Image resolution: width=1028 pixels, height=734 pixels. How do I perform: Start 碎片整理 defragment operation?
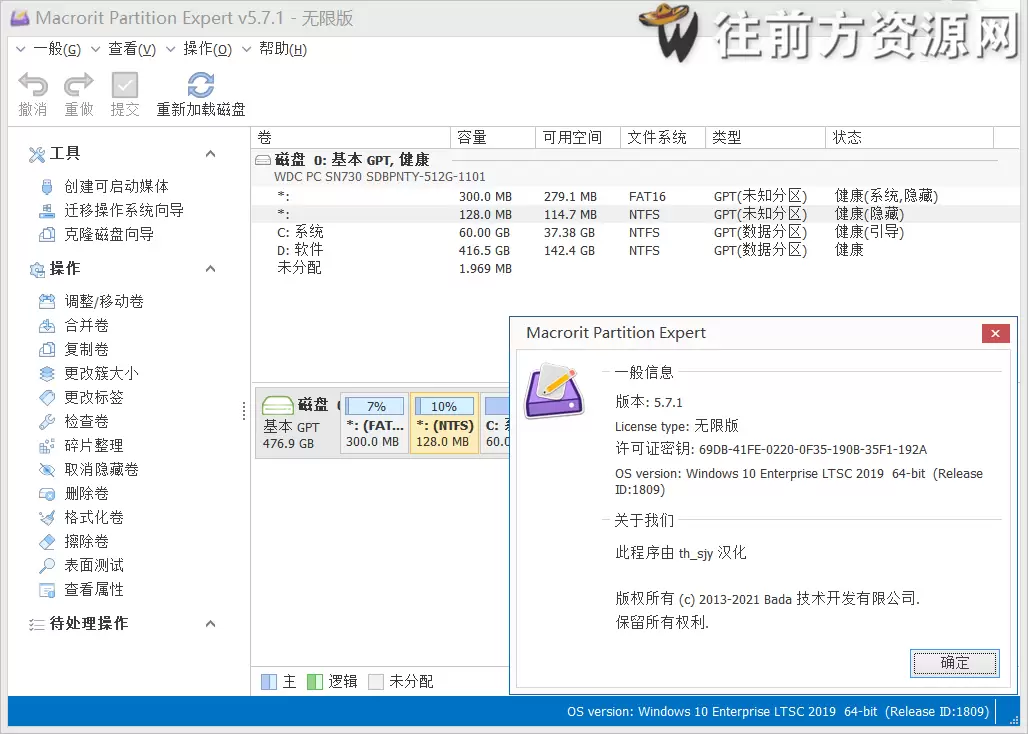click(94, 446)
